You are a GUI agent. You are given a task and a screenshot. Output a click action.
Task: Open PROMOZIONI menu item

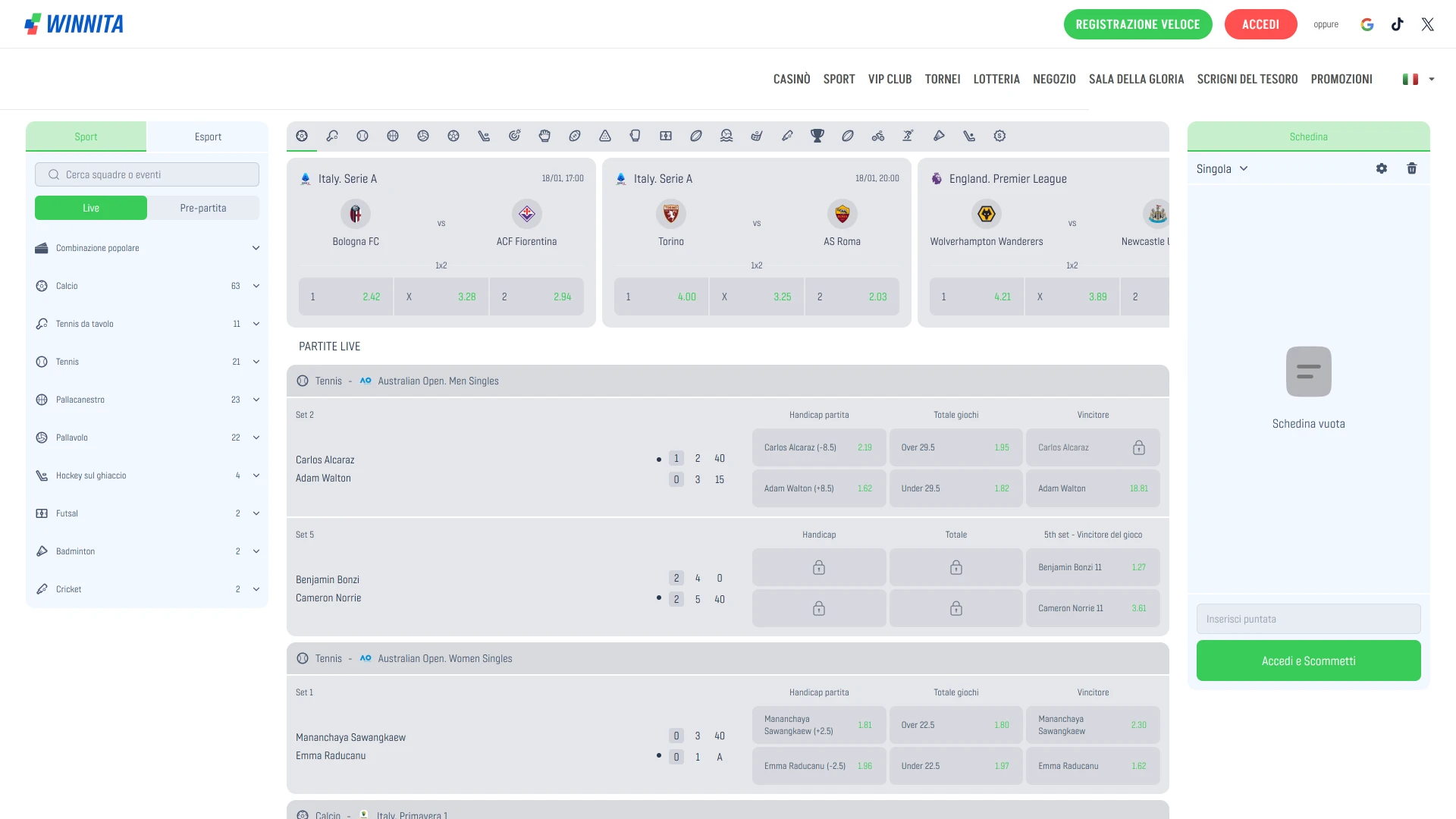(1341, 79)
